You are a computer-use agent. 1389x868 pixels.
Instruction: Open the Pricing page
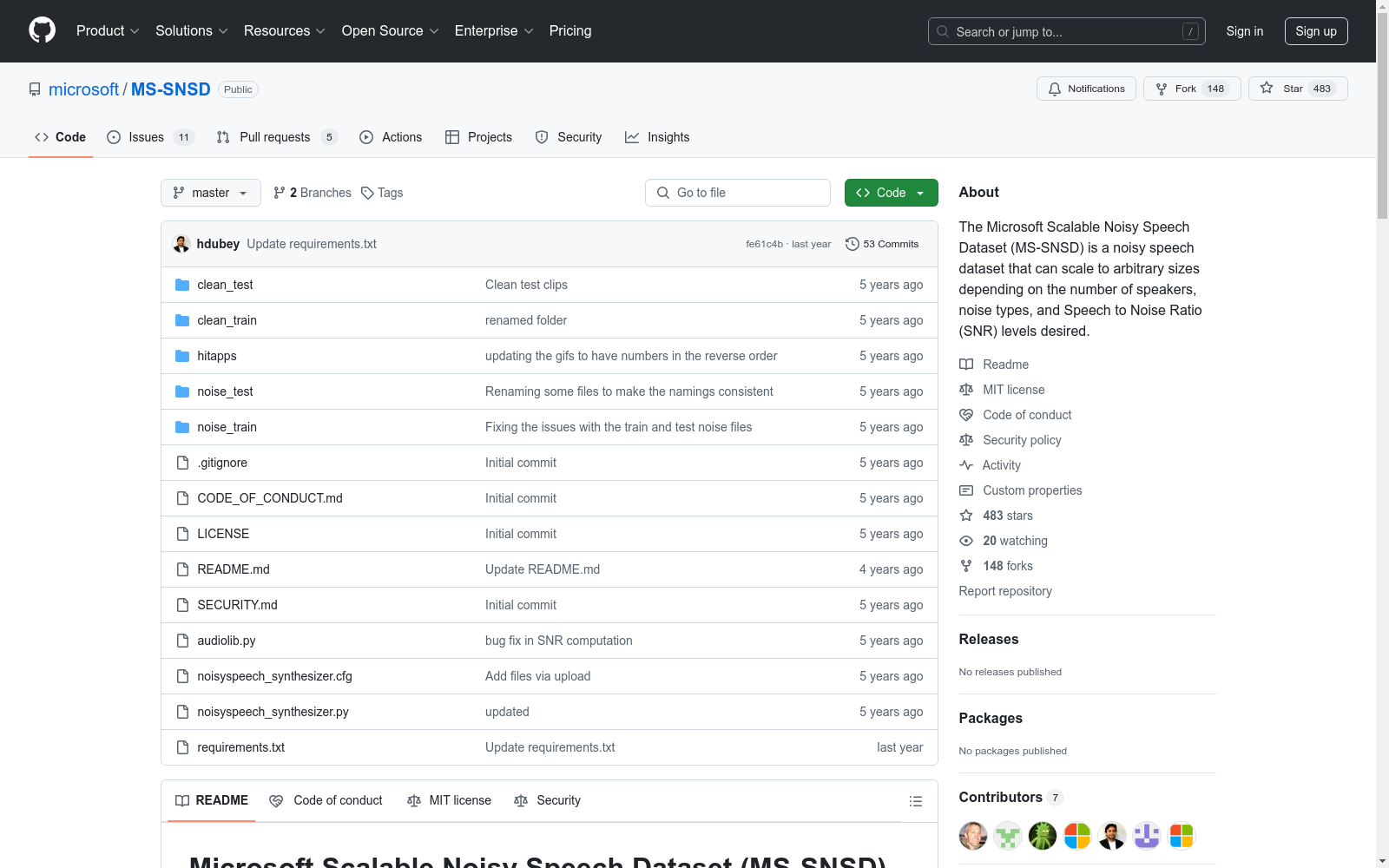(x=570, y=31)
